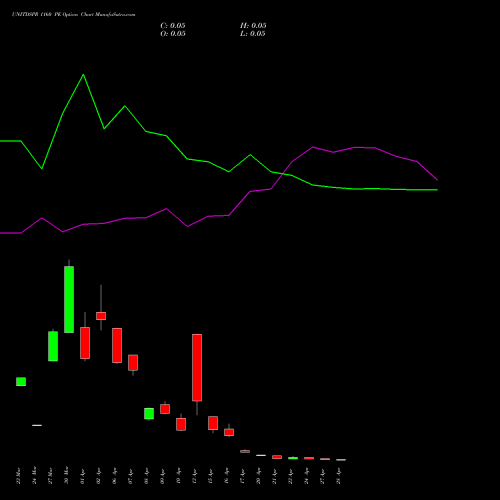Select the flat green dash candle on 24 Mar

(x=37, y=425)
